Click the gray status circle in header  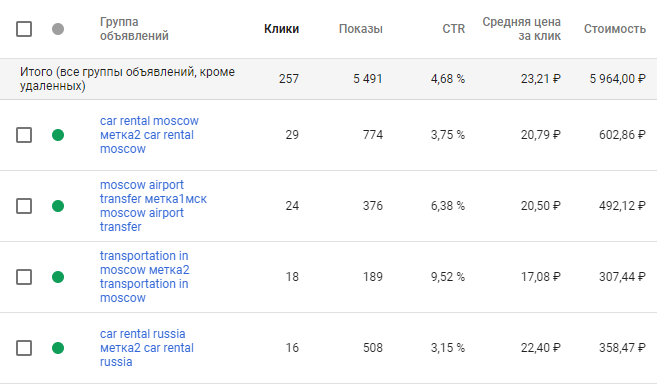(58, 29)
